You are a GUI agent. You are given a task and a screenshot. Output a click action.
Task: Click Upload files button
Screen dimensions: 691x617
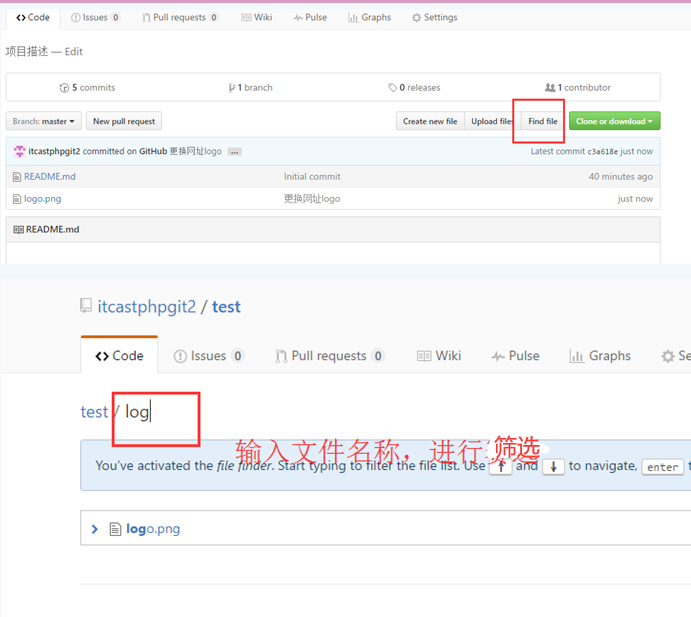pos(491,121)
